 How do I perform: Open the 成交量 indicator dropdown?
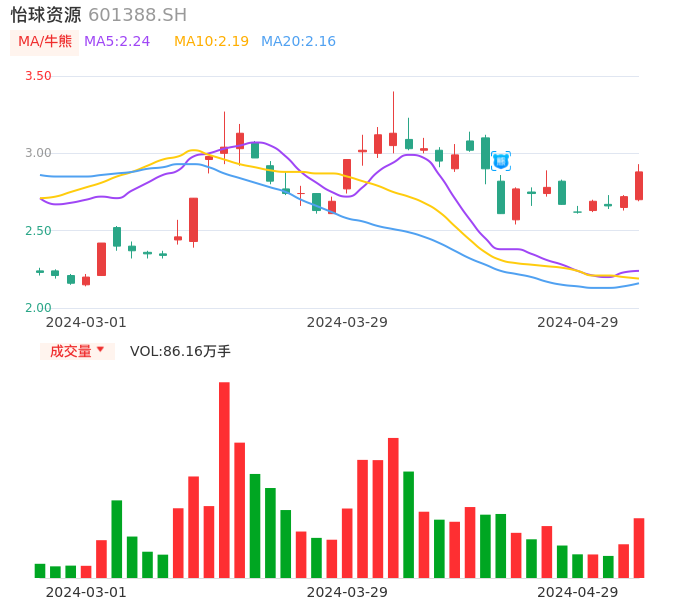[78, 351]
